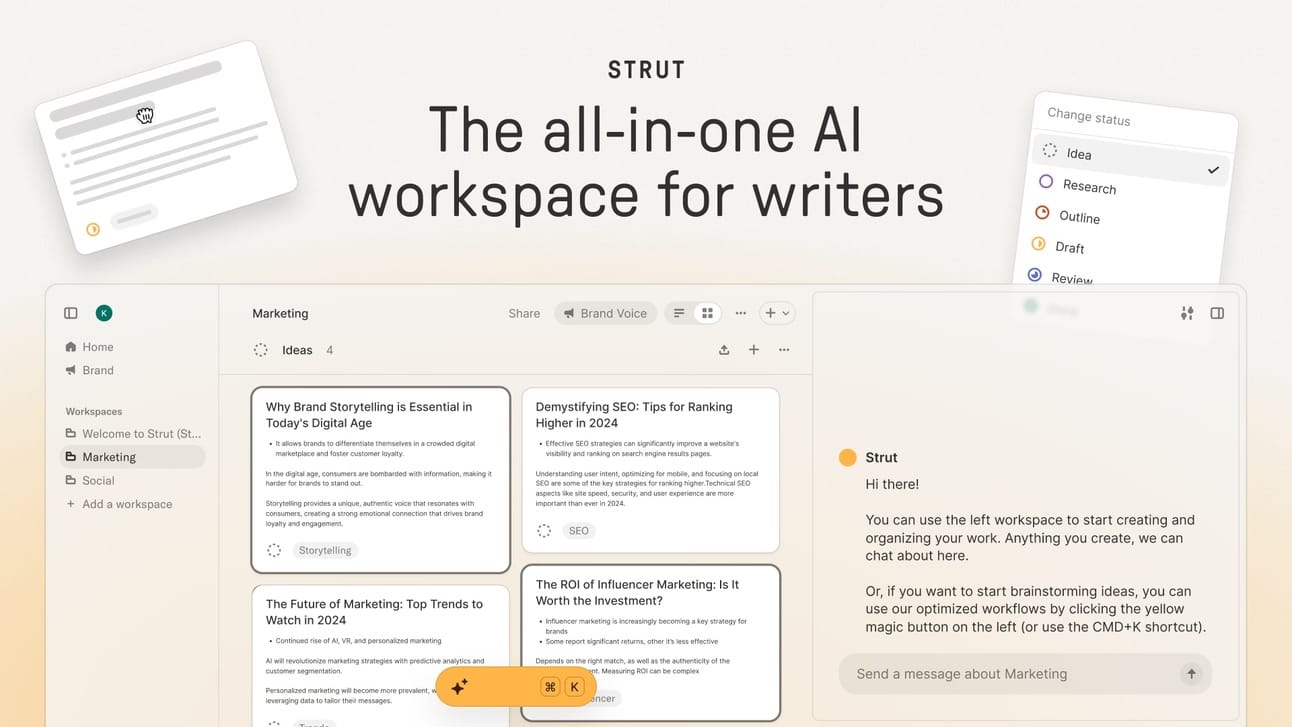Click the Marketing page title

[280, 313]
